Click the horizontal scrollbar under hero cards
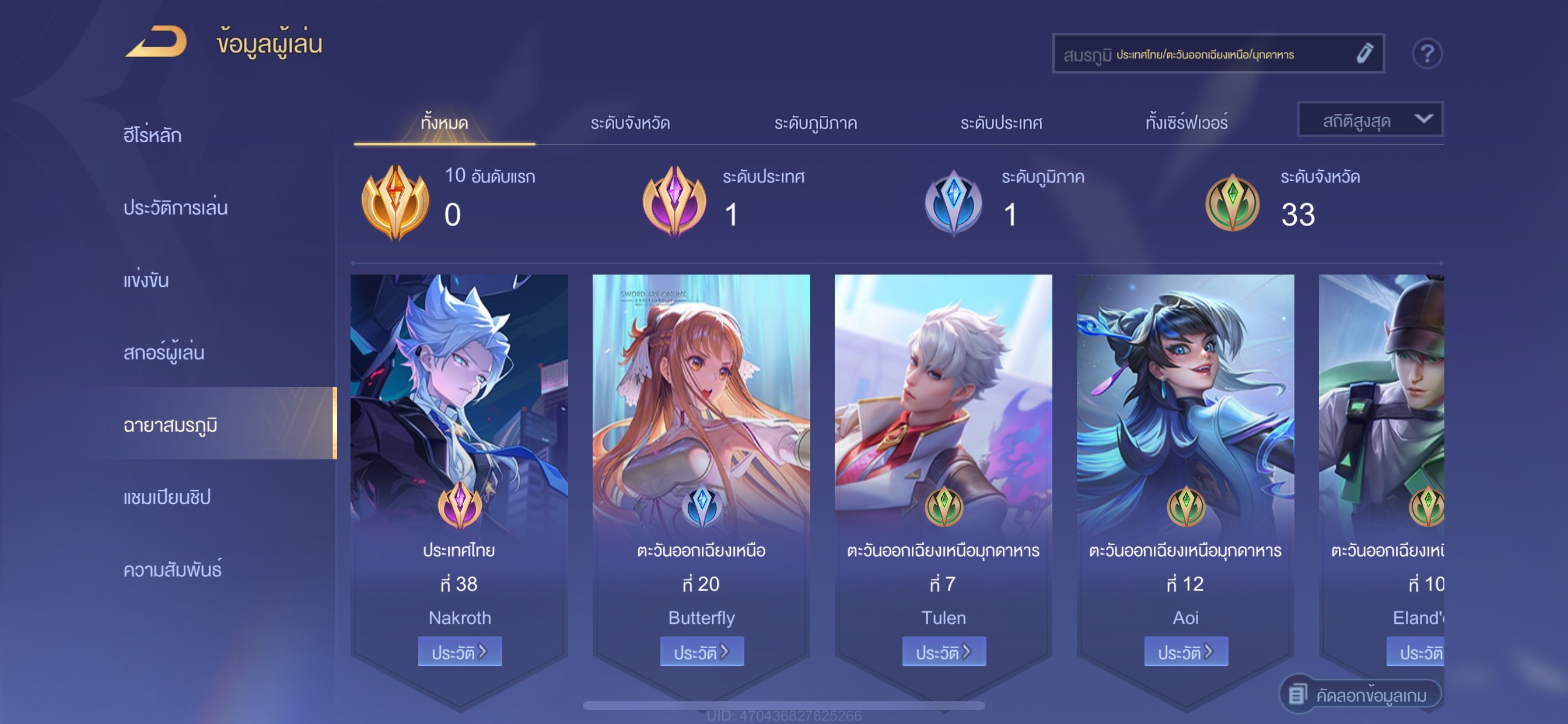 783,706
